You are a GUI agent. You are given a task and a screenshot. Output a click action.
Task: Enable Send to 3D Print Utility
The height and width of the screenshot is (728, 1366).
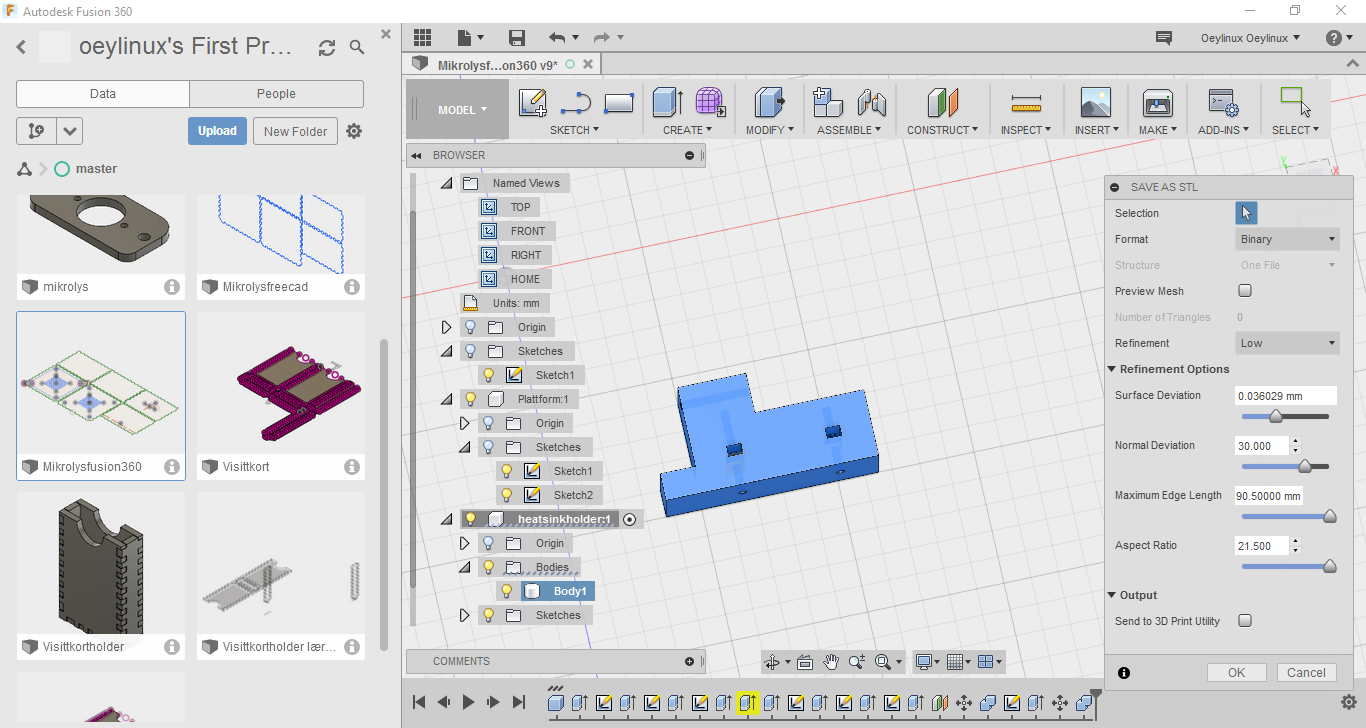tap(1245, 621)
